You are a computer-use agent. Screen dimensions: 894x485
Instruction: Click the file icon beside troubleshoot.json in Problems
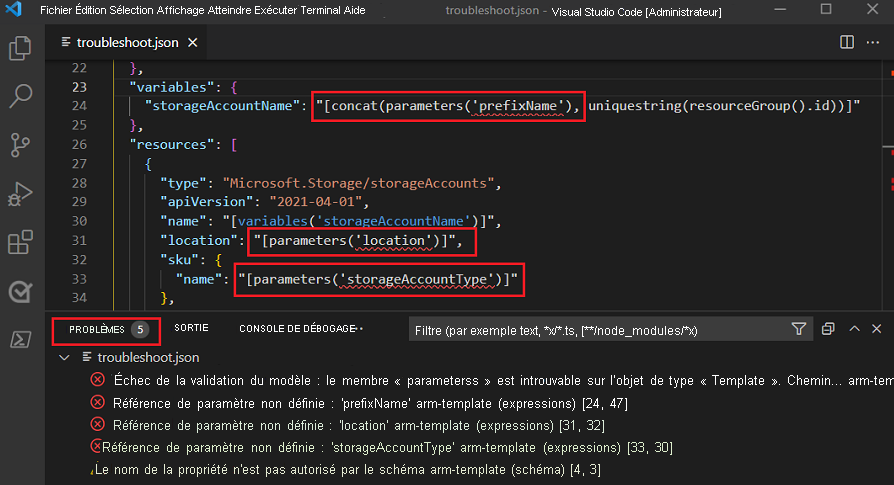tap(87, 357)
